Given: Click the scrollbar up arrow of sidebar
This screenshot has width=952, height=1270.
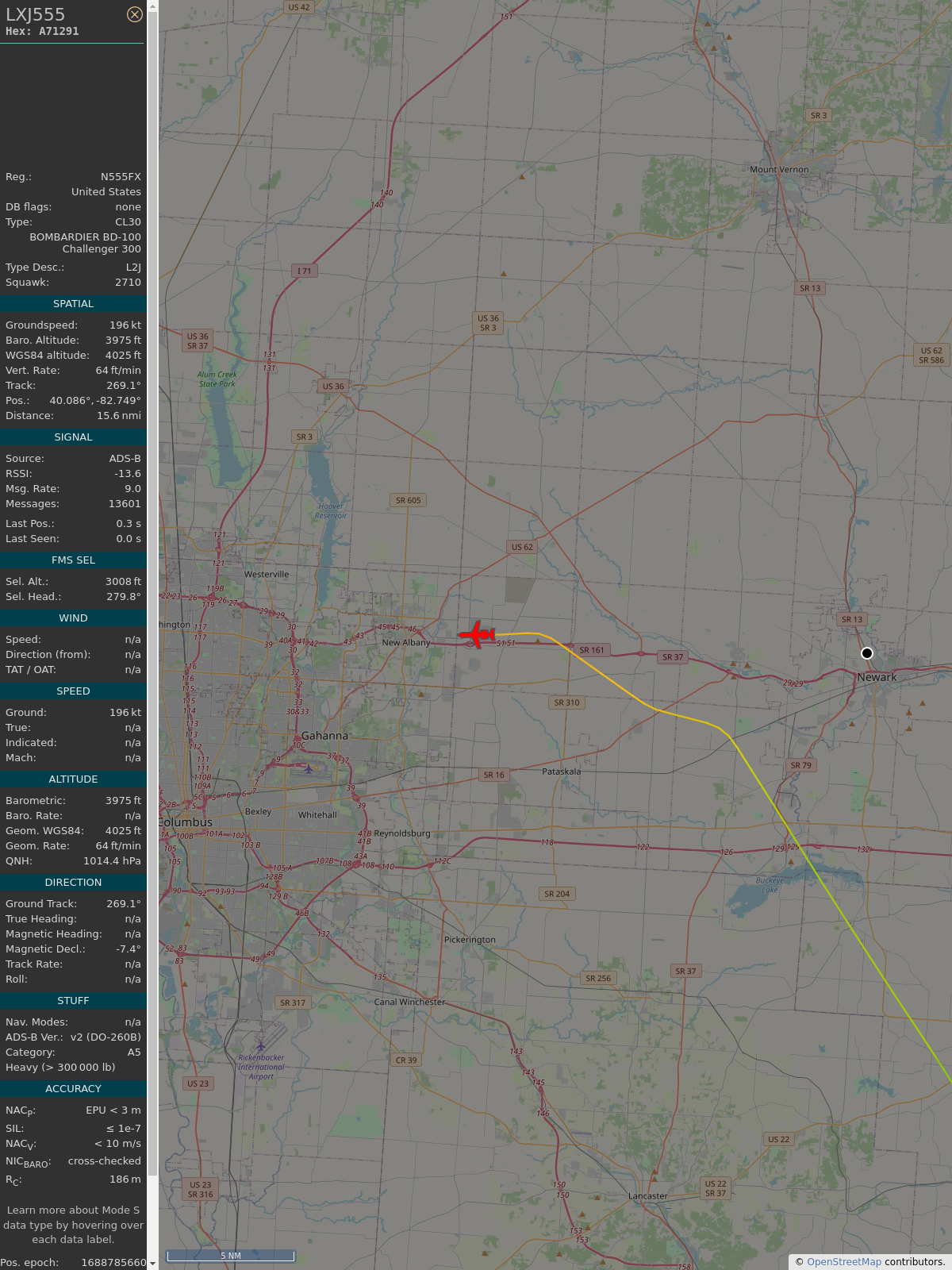Looking at the screenshot, I should [x=152, y=6].
